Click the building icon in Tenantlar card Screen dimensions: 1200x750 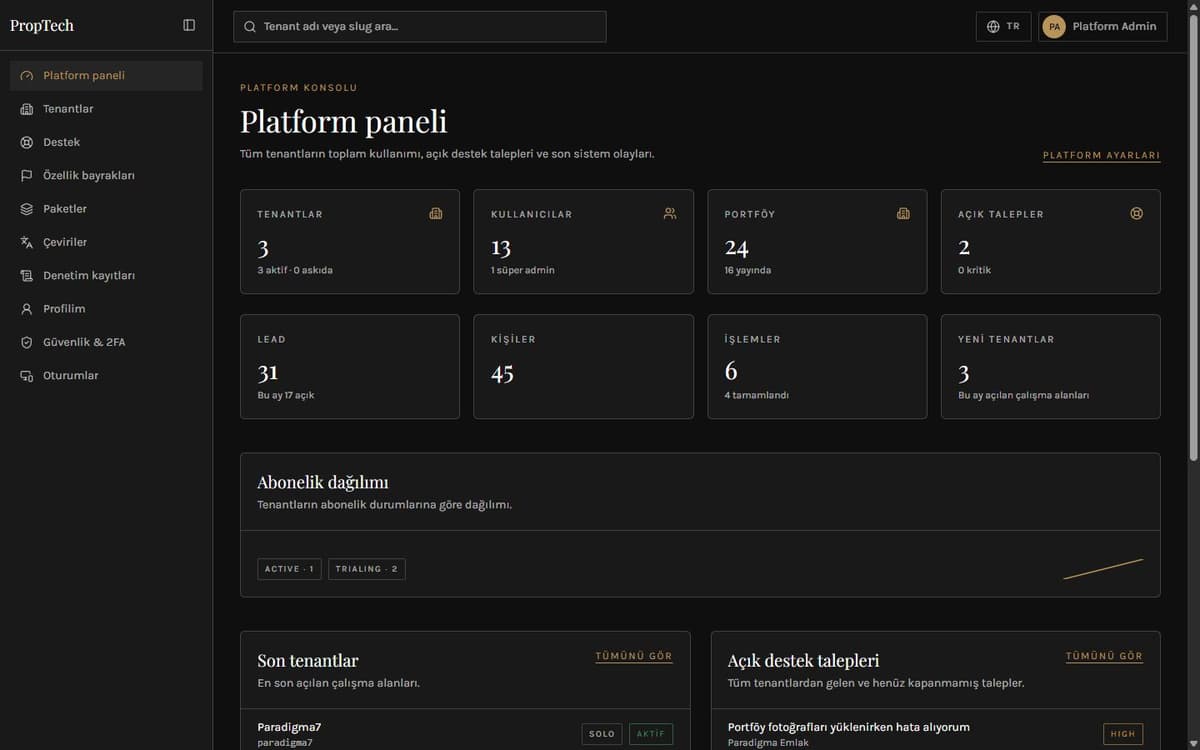[436, 213]
